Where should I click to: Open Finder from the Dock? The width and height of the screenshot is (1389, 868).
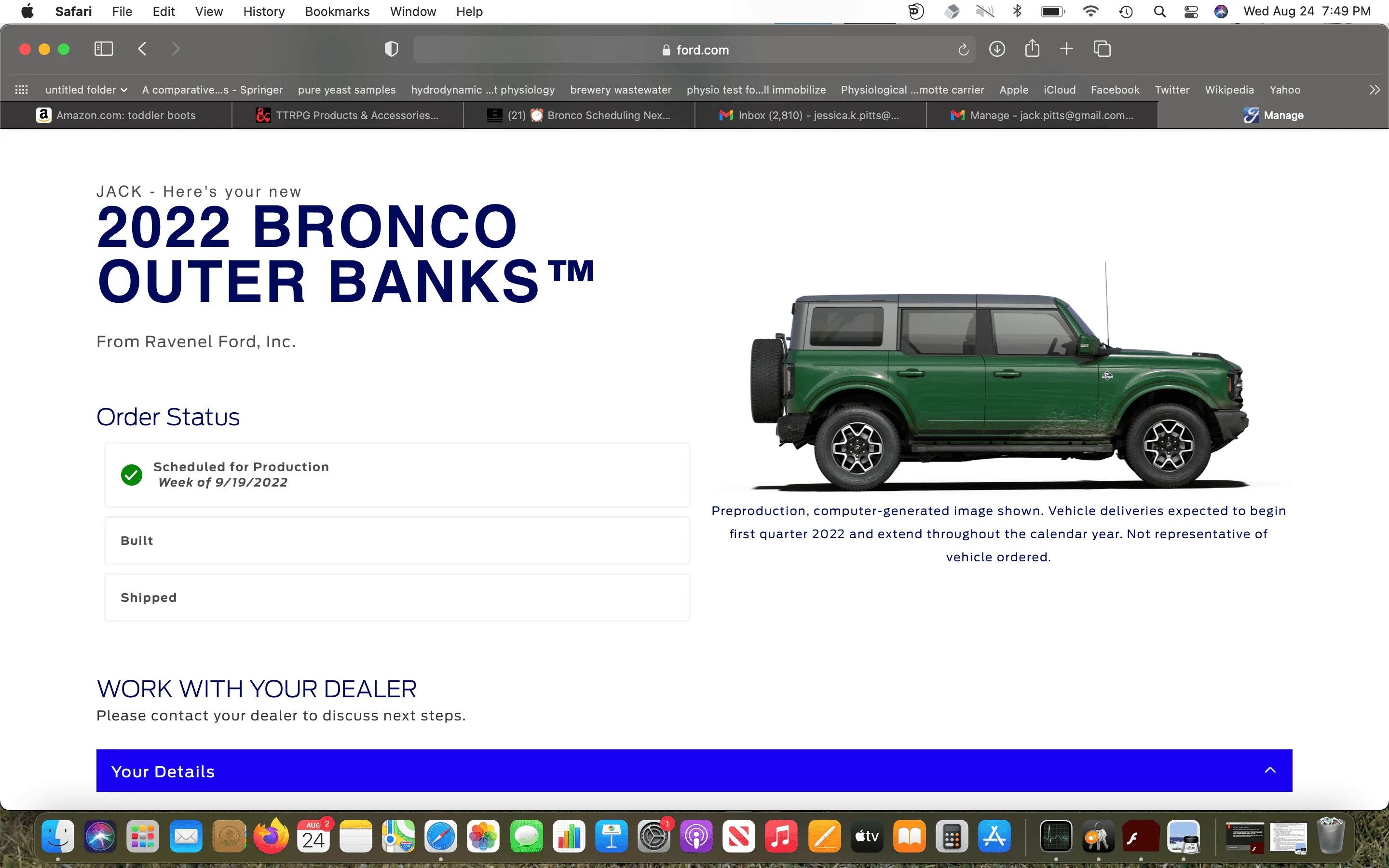click(x=58, y=836)
